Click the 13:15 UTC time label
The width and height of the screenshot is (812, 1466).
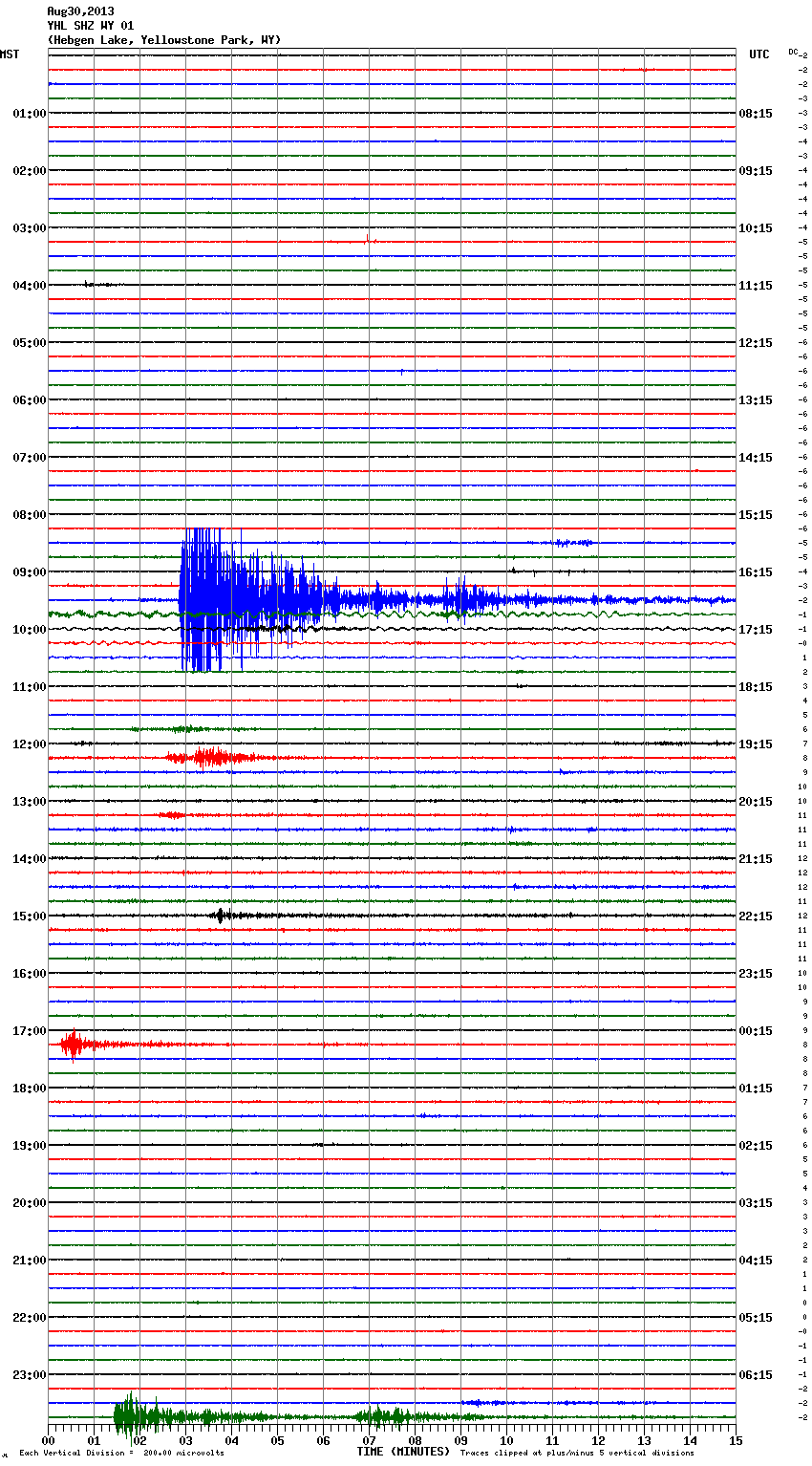click(x=756, y=400)
